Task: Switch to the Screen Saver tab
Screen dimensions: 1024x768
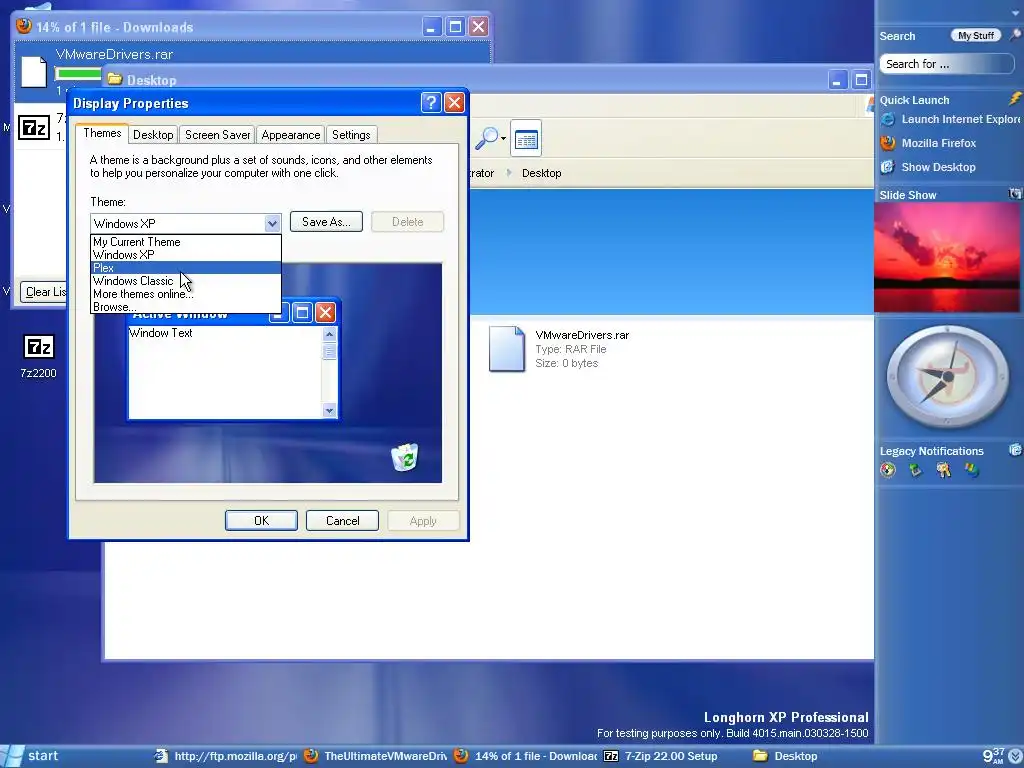Action: point(217,135)
